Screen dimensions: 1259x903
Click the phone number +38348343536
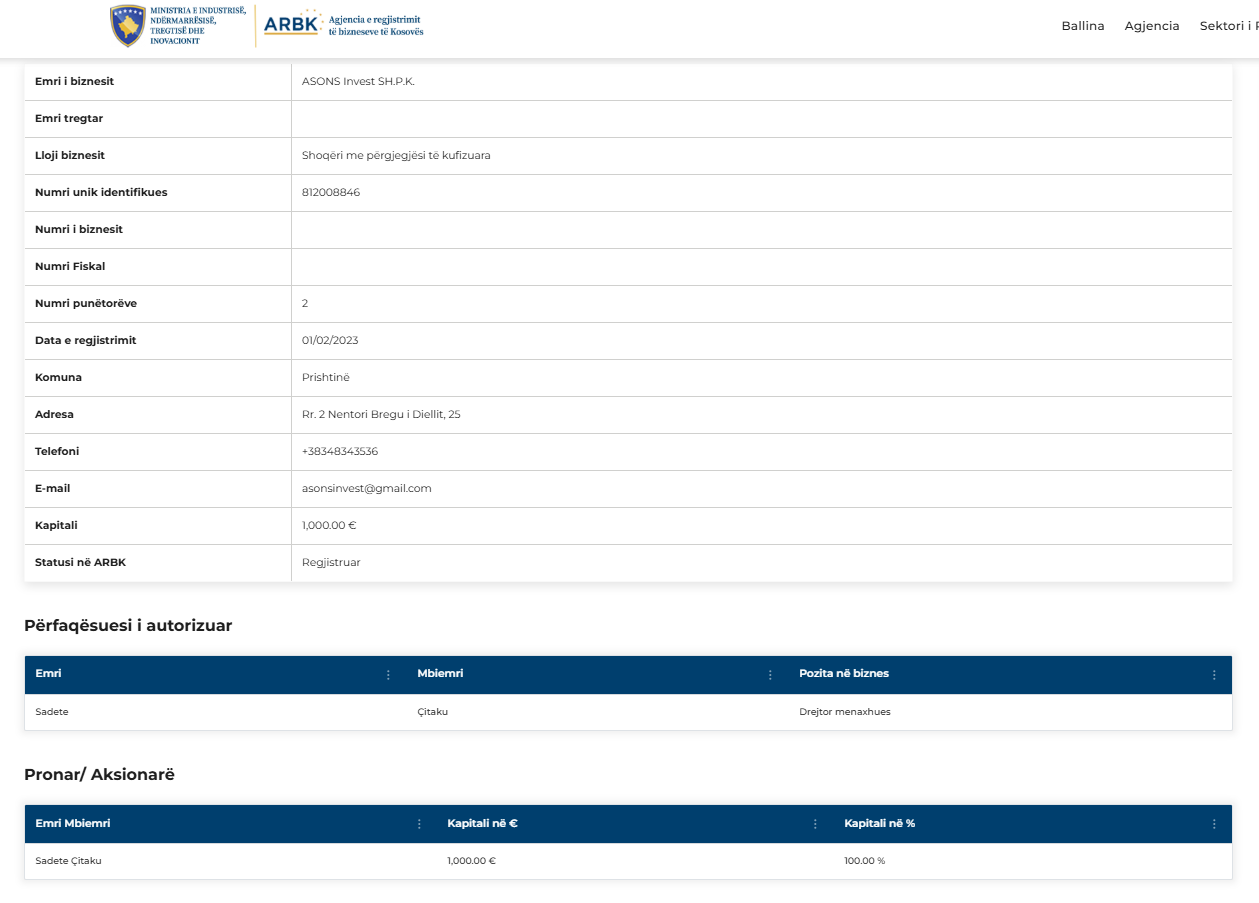339,452
